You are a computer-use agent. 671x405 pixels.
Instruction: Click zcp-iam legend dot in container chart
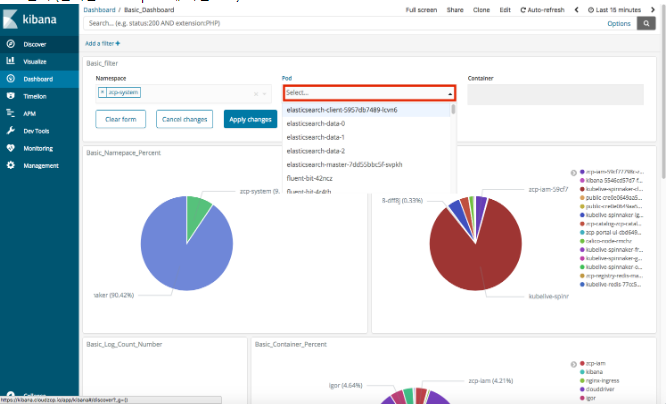click(582, 363)
